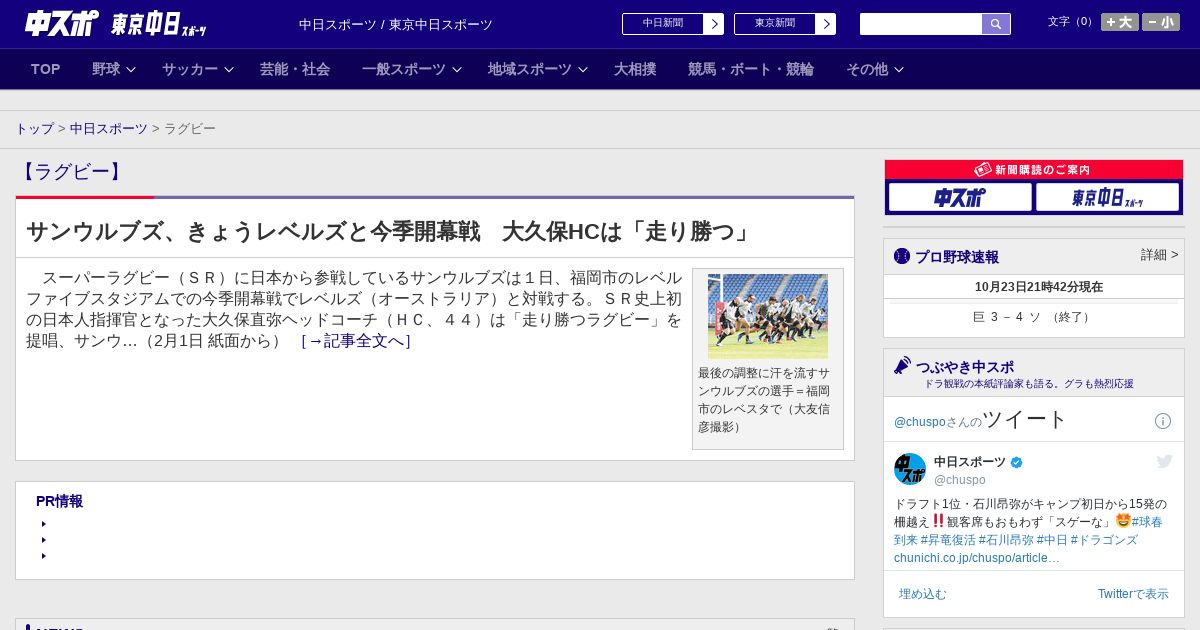Click arrow beside 中日新聞 button
This screenshot has height=630, width=1200.
click(x=714, y=24)
